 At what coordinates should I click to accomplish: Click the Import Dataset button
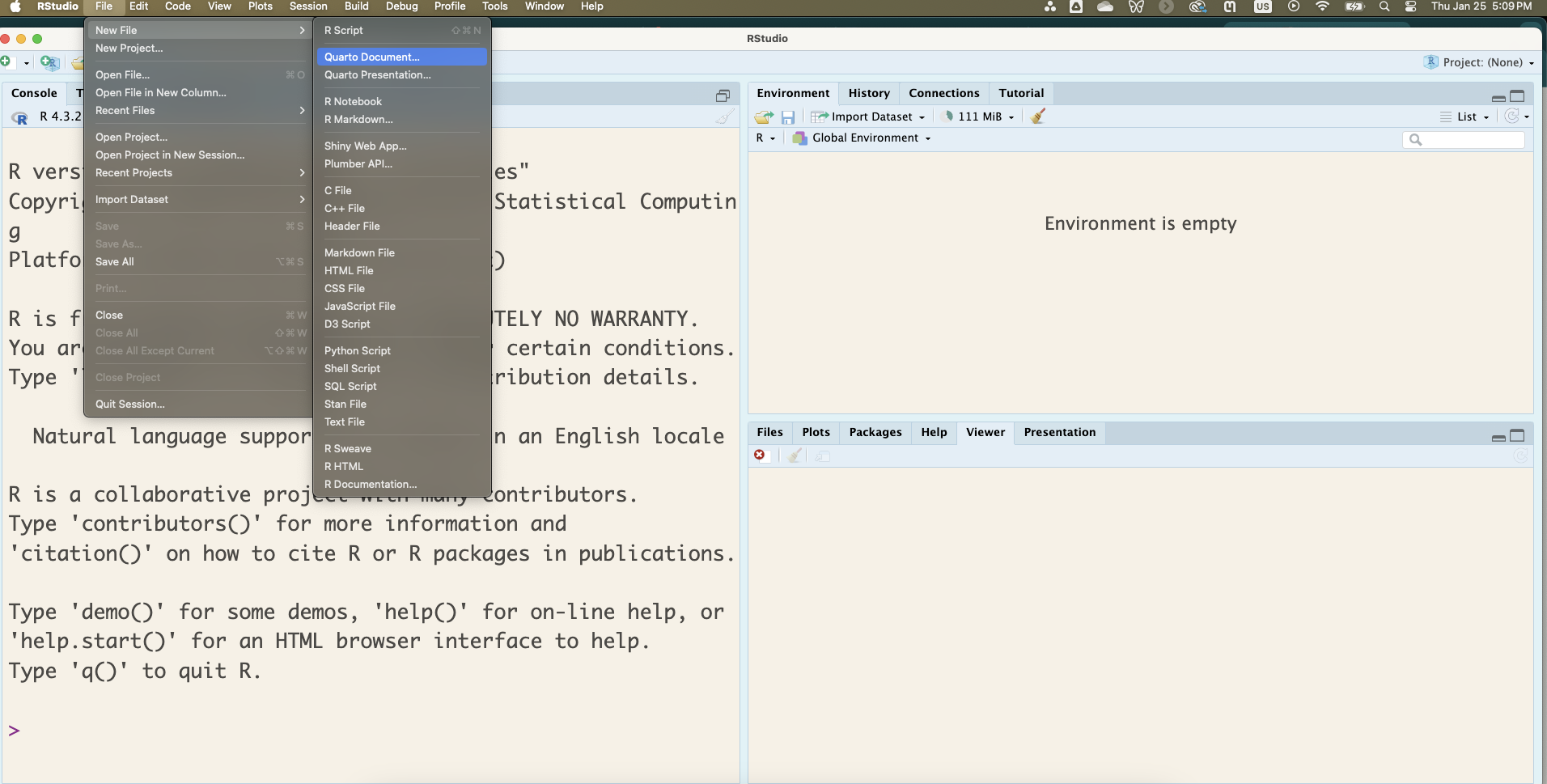tap(868, 117)
